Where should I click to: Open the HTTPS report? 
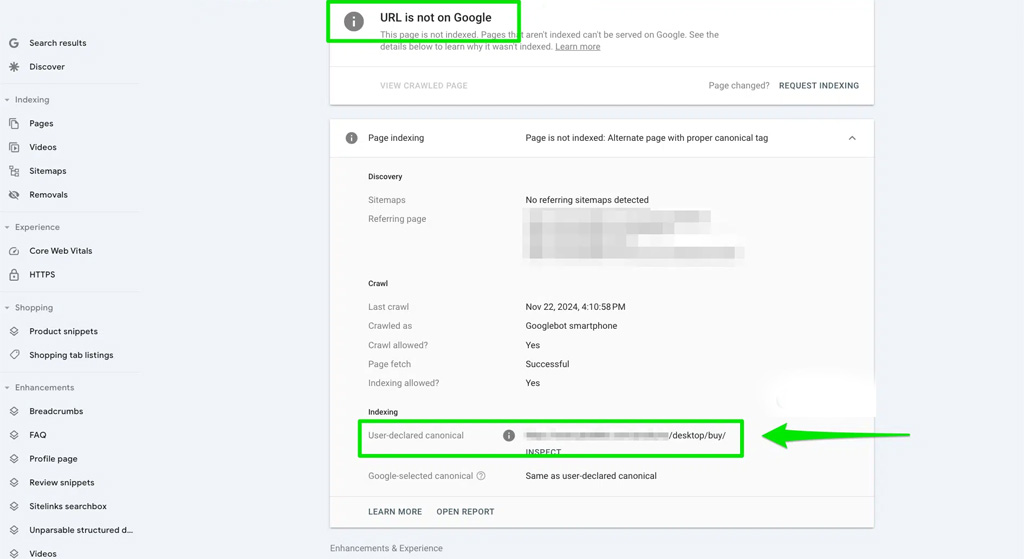point(42,275)
